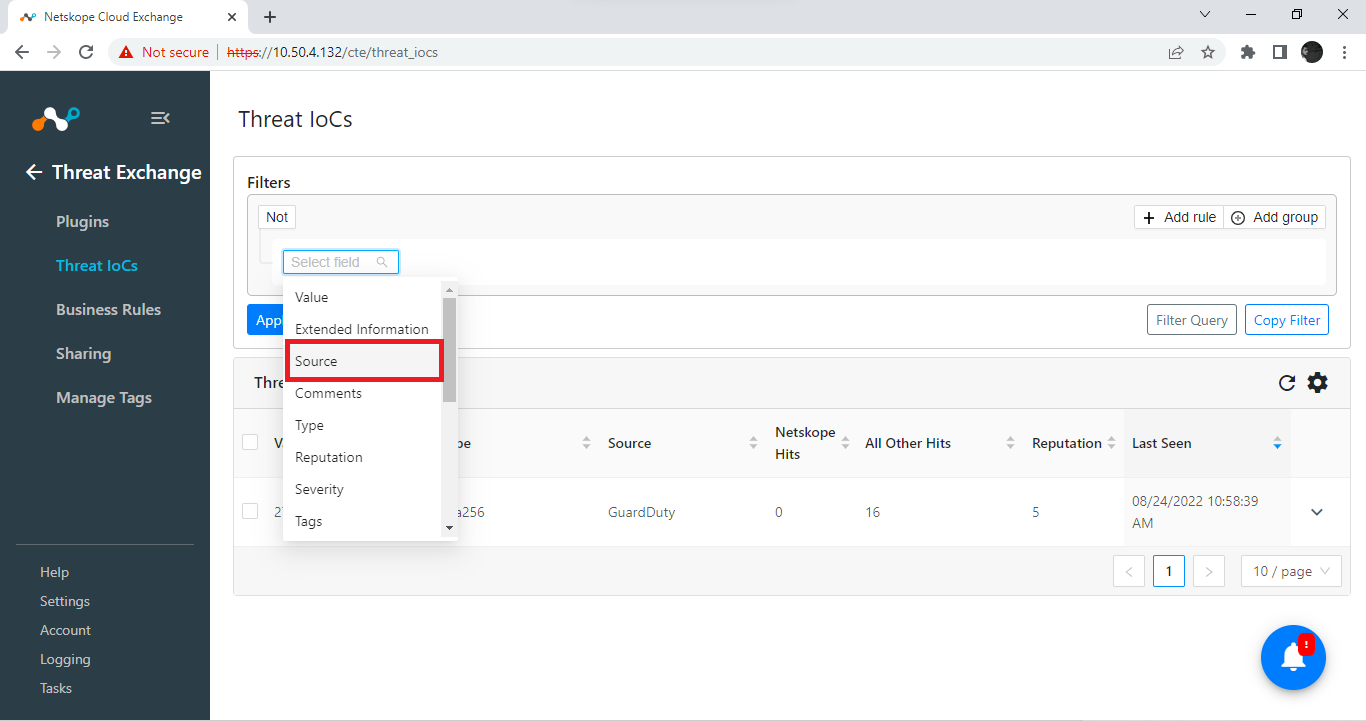
Task: Click next page arrow in pagination
Action: [x=1209, y=571]
